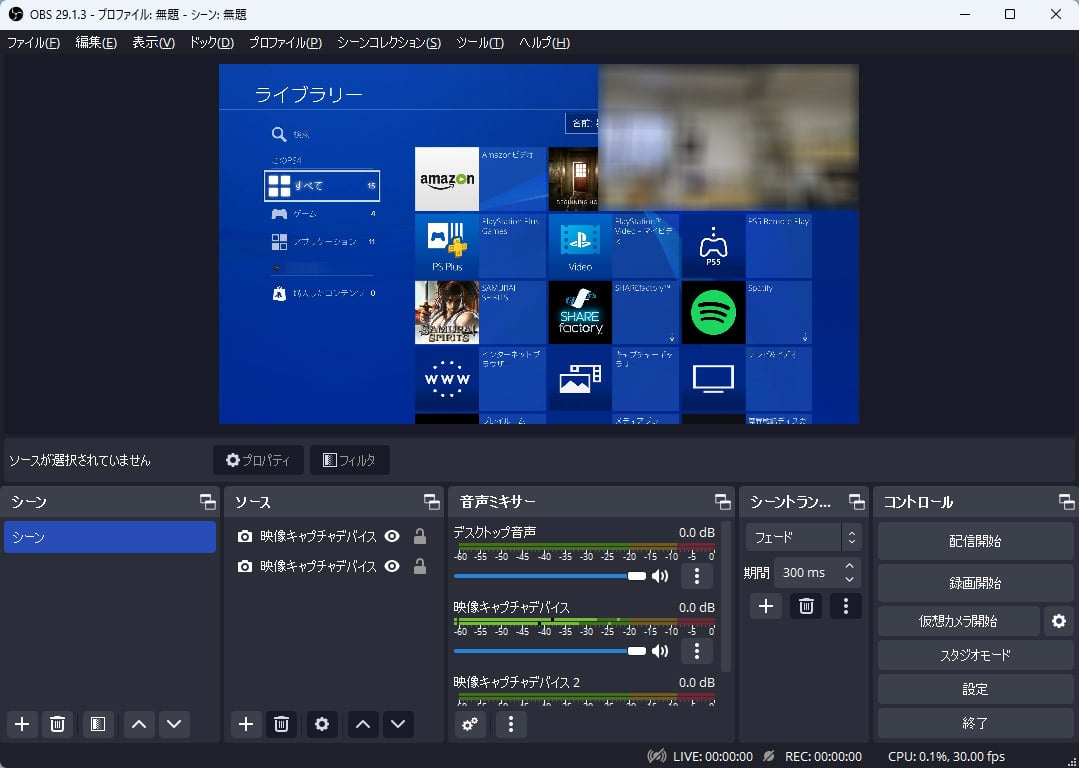
Task: Open options menu for 映像キャプチャデバイス audio
Action: point(696,650)
